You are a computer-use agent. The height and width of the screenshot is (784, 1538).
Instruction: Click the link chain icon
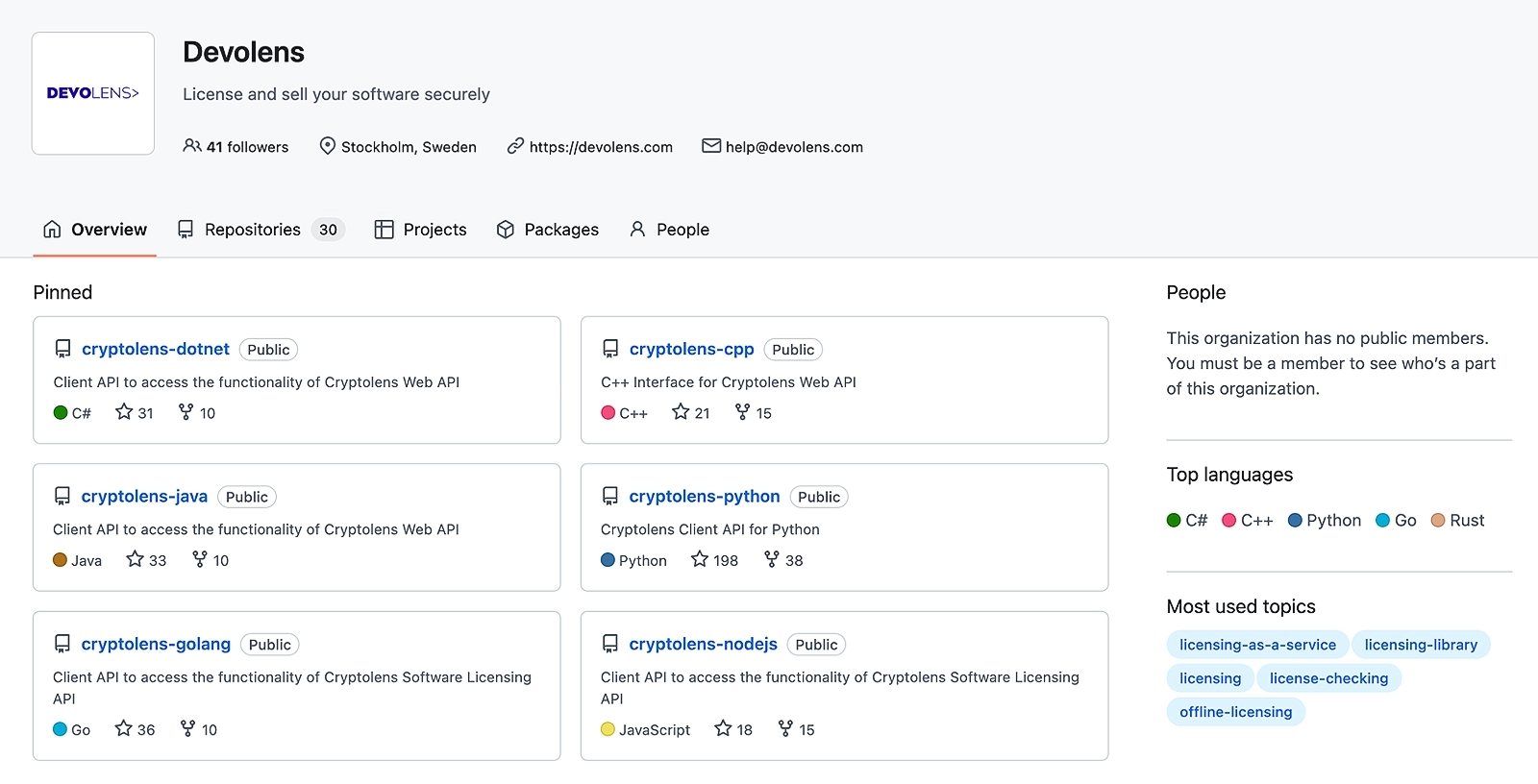click(x=516, y=146)
